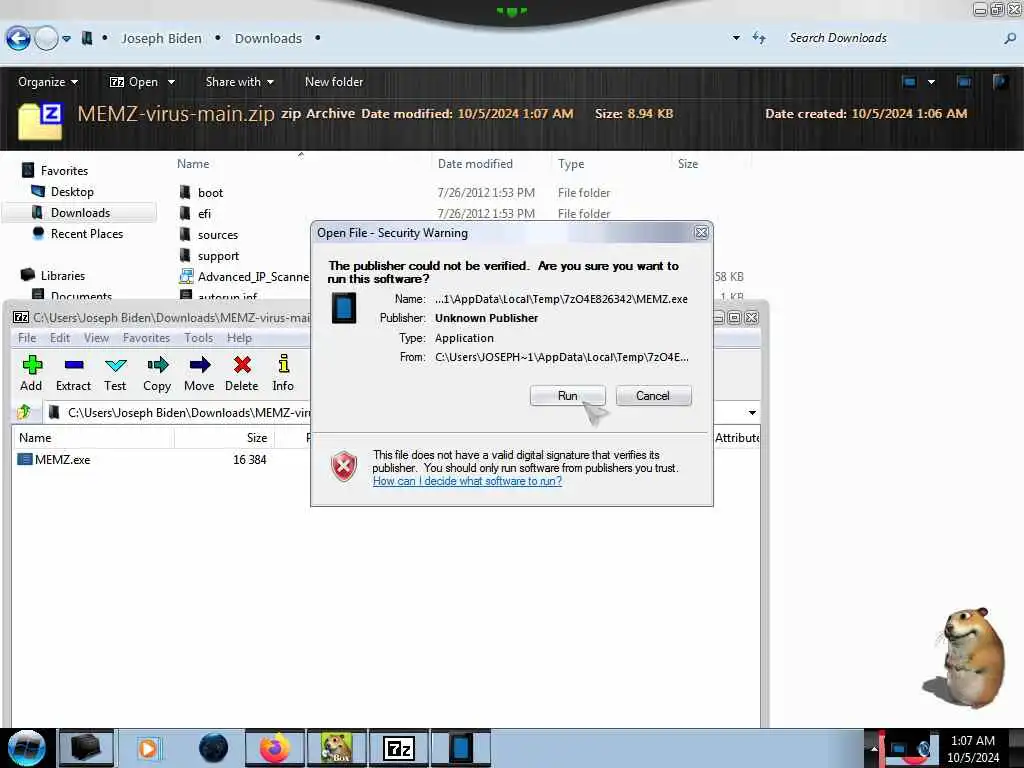1024x768 pixels.
Task: Sort 7-Zip list by Size column
Action: point(257,438)
